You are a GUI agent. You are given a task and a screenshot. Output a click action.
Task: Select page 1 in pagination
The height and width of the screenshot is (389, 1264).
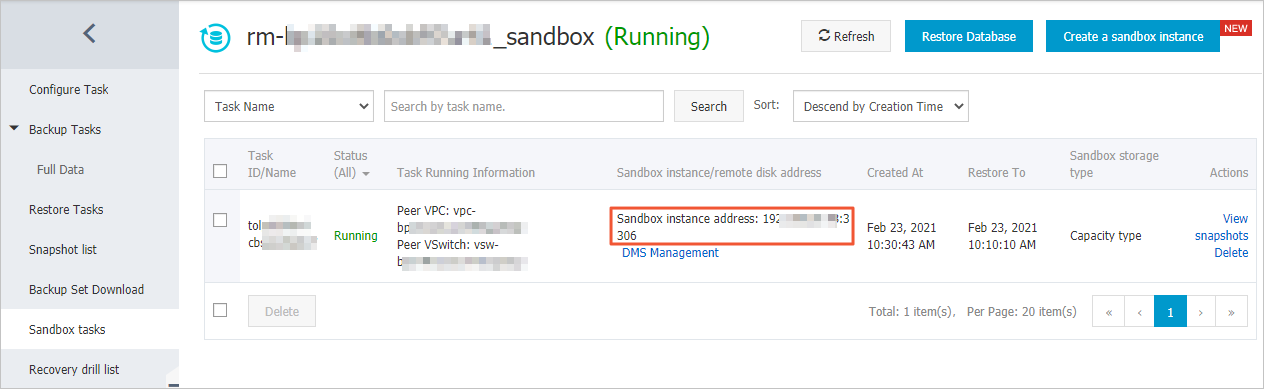coord(1170,312)
